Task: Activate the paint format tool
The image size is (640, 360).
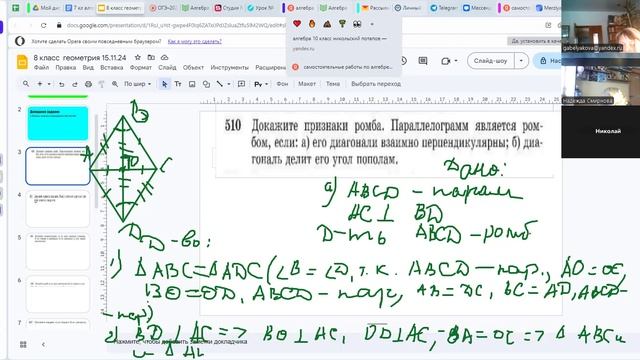Action: pos(102,84)
